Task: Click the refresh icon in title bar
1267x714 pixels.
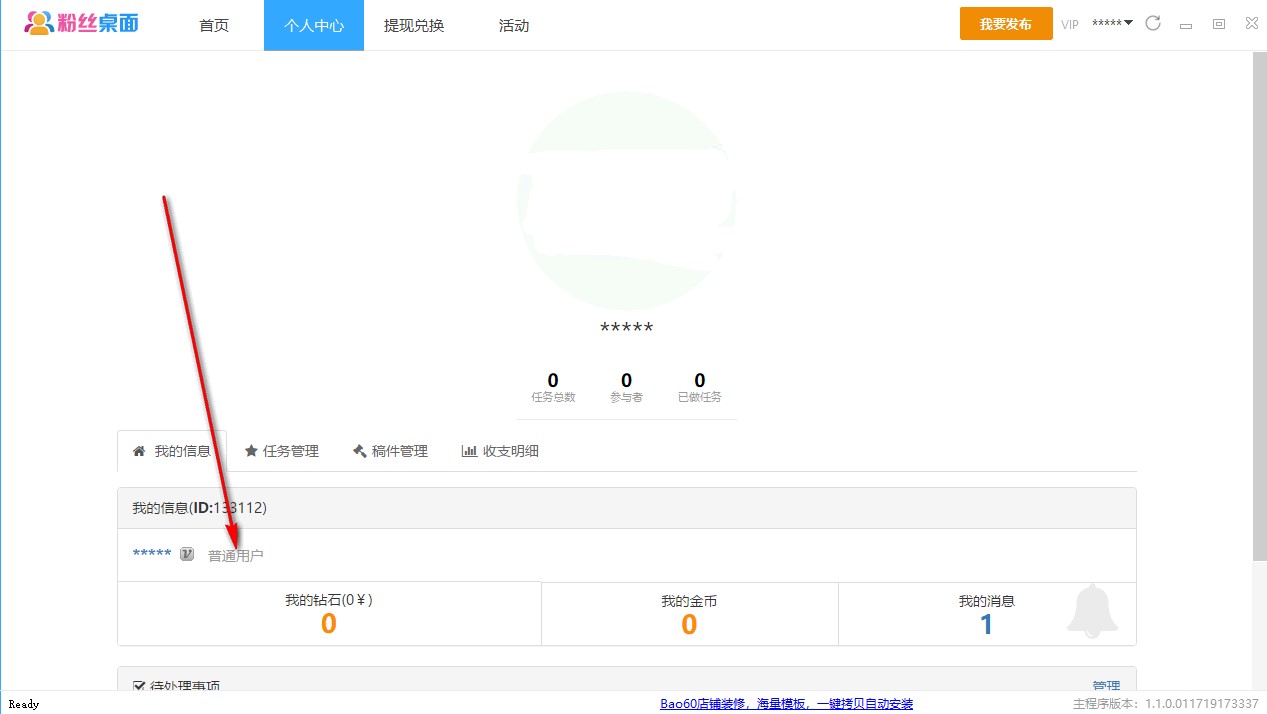Action: point(1153,23)
